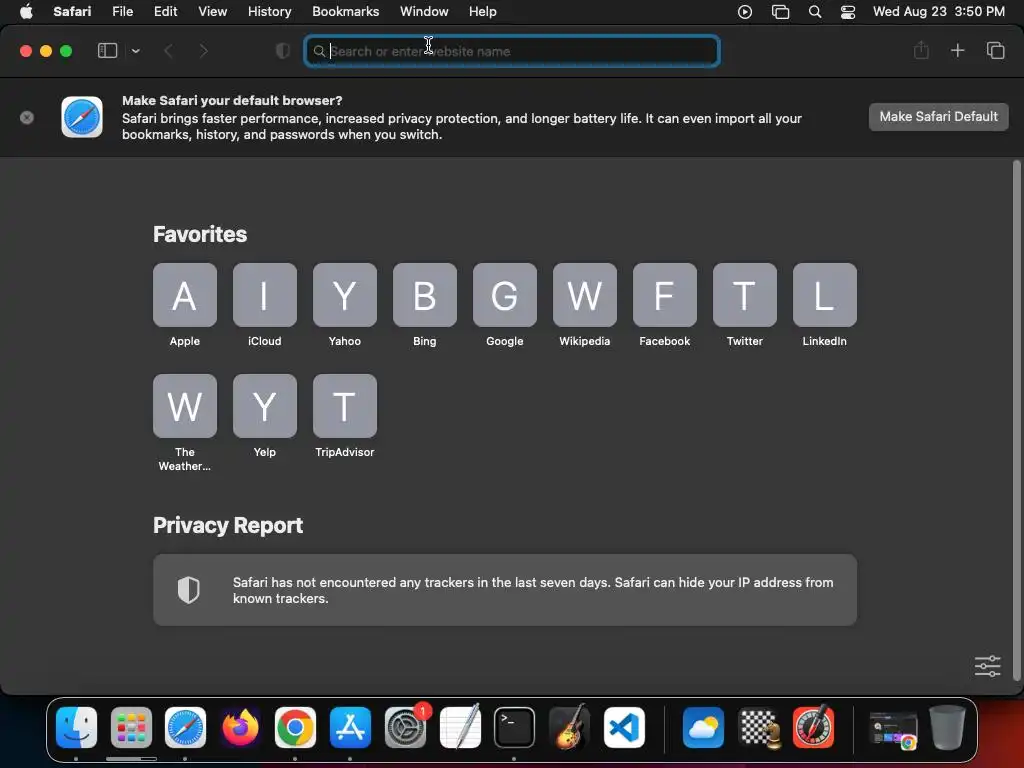Click the page vertical scrollbar
This screenshot has width=1024, height=768.
click(x=1016, y=421)
